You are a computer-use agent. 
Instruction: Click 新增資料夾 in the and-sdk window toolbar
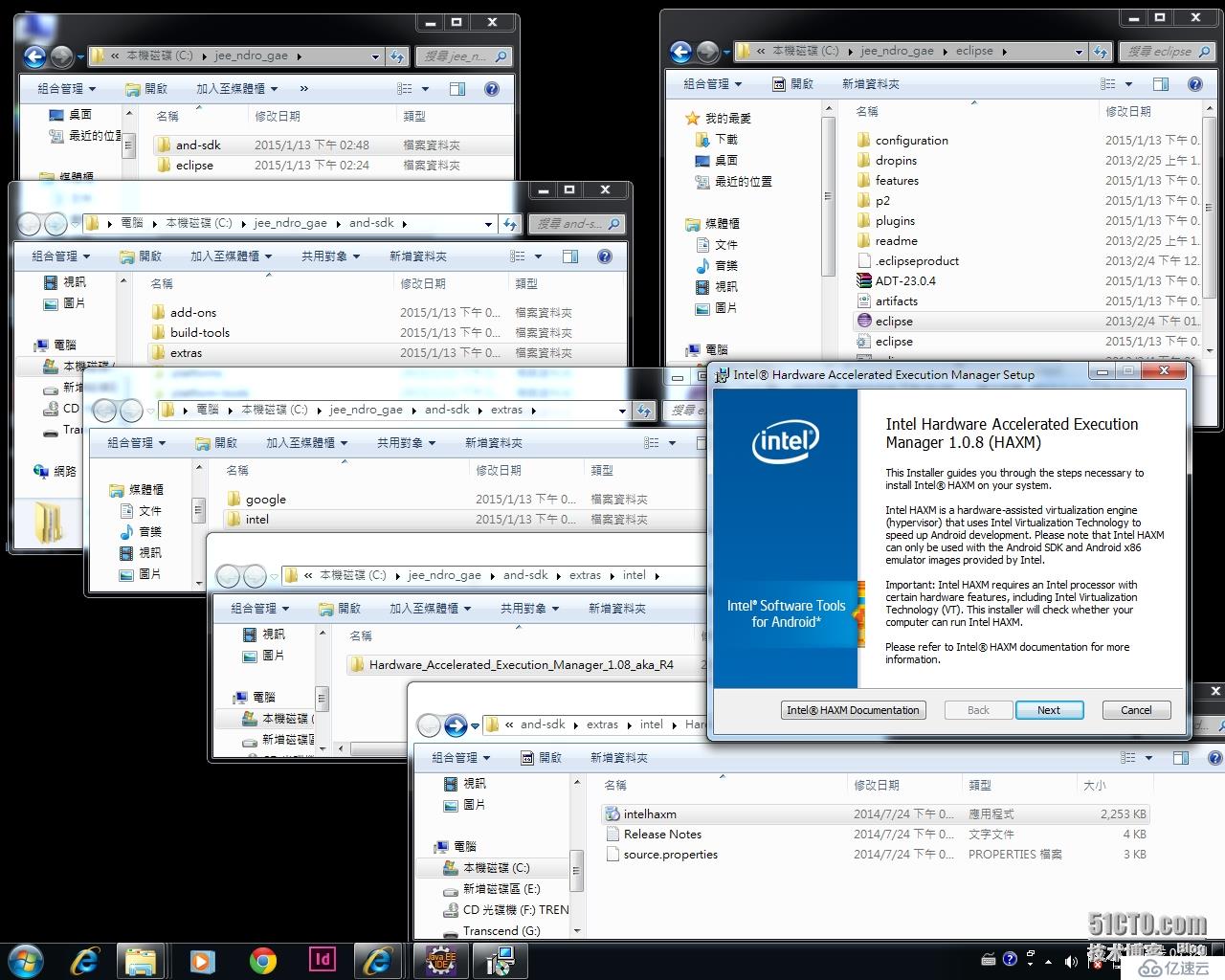417,256
